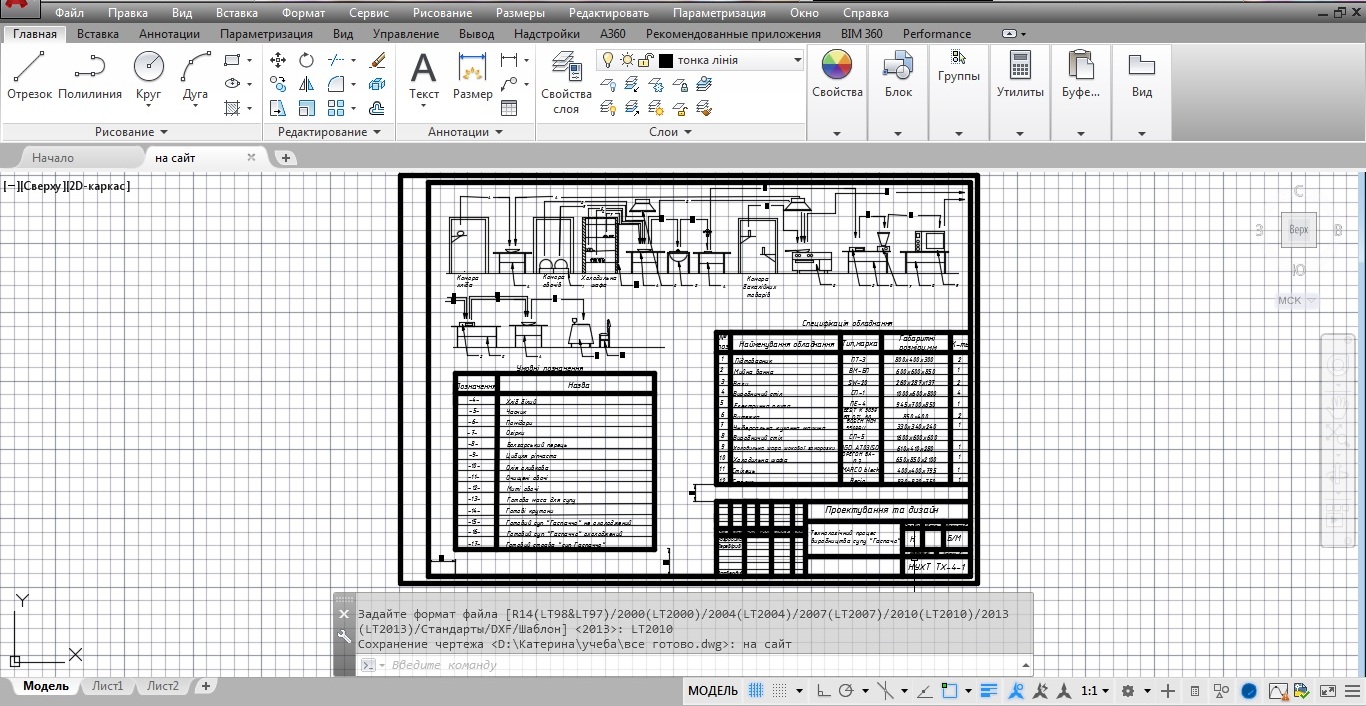Toggle layer freeze sun icon
Image resolution: width=1366 pixels, height=706 pixels.
coord(627,60)
